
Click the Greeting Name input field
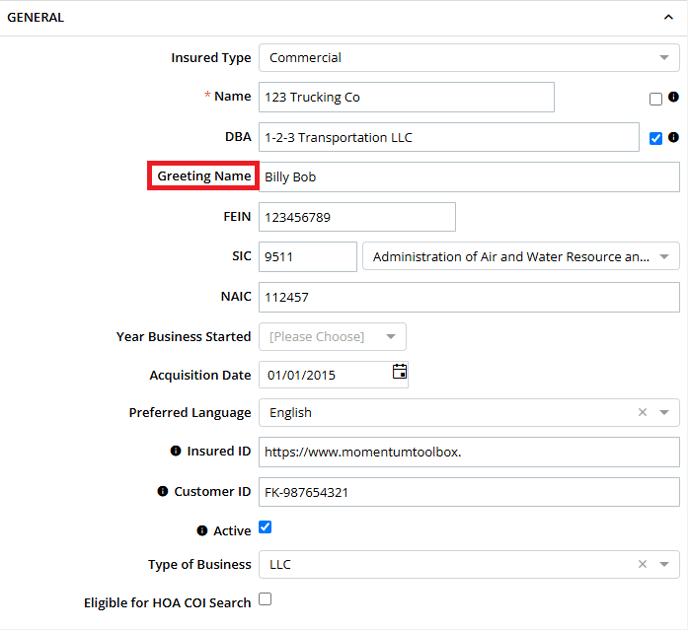click(x=469, y=177)
